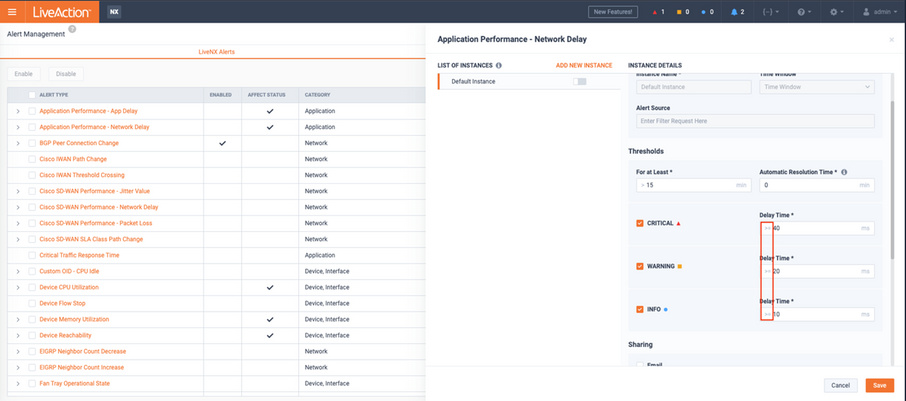Click the For at Least minutes field
Viewport: 906px width, 401px height.
tap(693, 185)
